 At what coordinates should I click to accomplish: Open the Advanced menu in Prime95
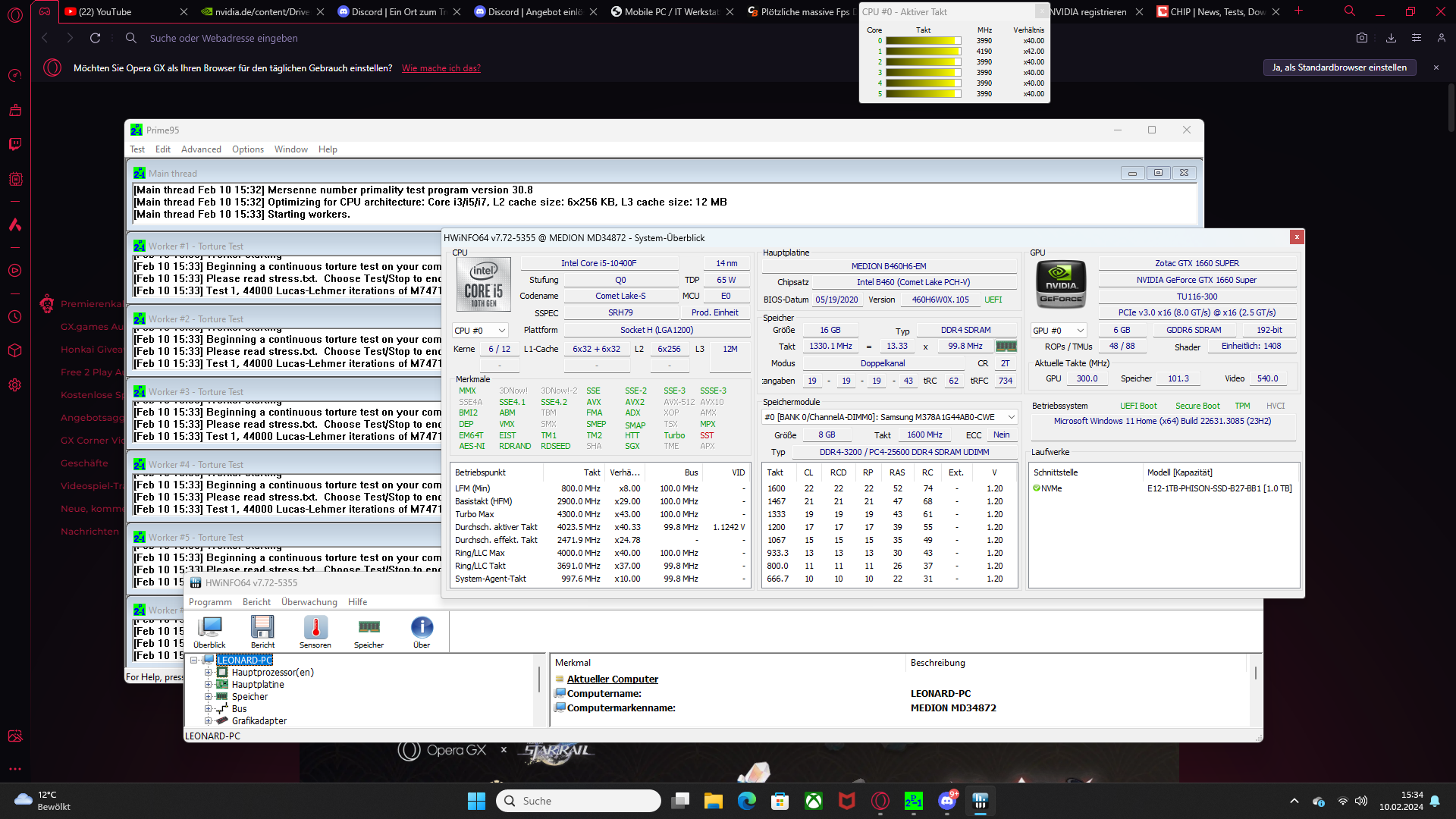[x=201, y=149]
